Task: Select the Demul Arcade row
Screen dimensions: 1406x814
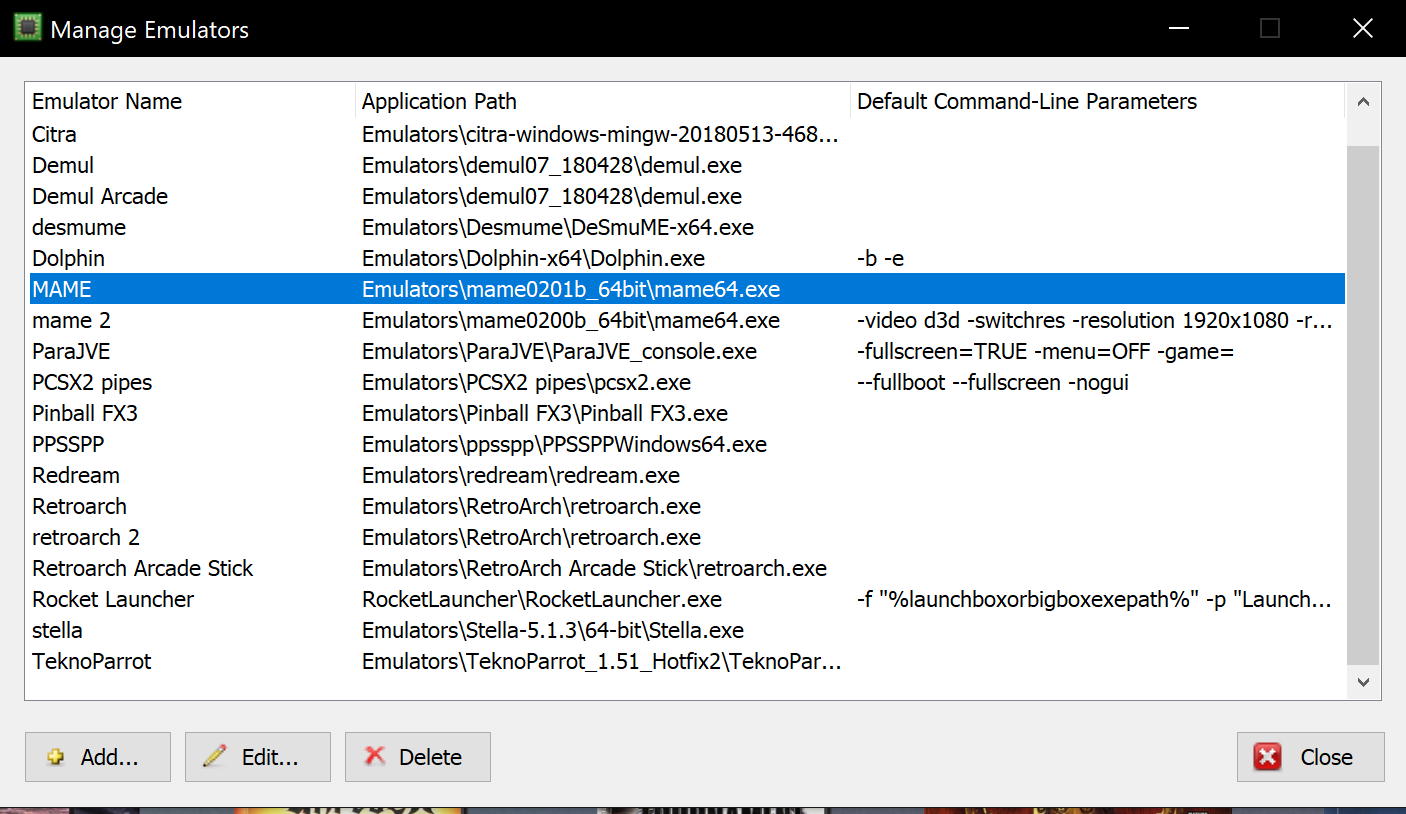Action: (687, 196)
